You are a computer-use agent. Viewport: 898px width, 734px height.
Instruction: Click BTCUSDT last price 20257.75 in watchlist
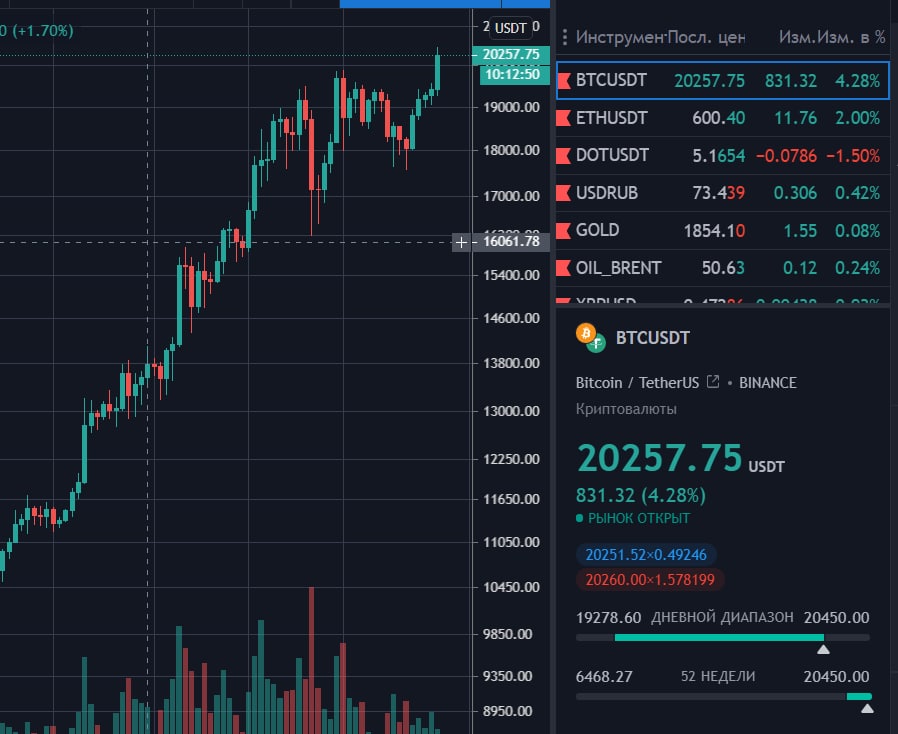tap(709, 81)
